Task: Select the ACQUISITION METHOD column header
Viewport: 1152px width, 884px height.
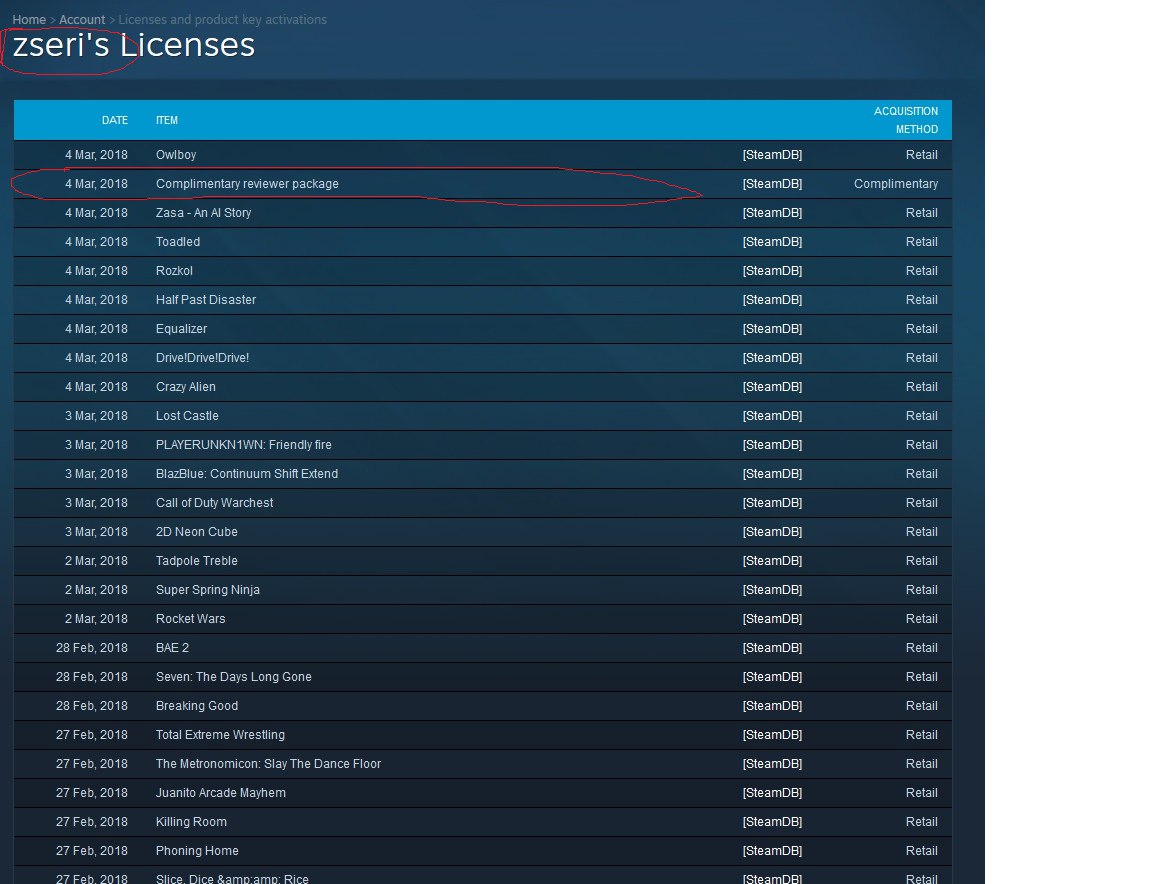Action: (906, 121)
